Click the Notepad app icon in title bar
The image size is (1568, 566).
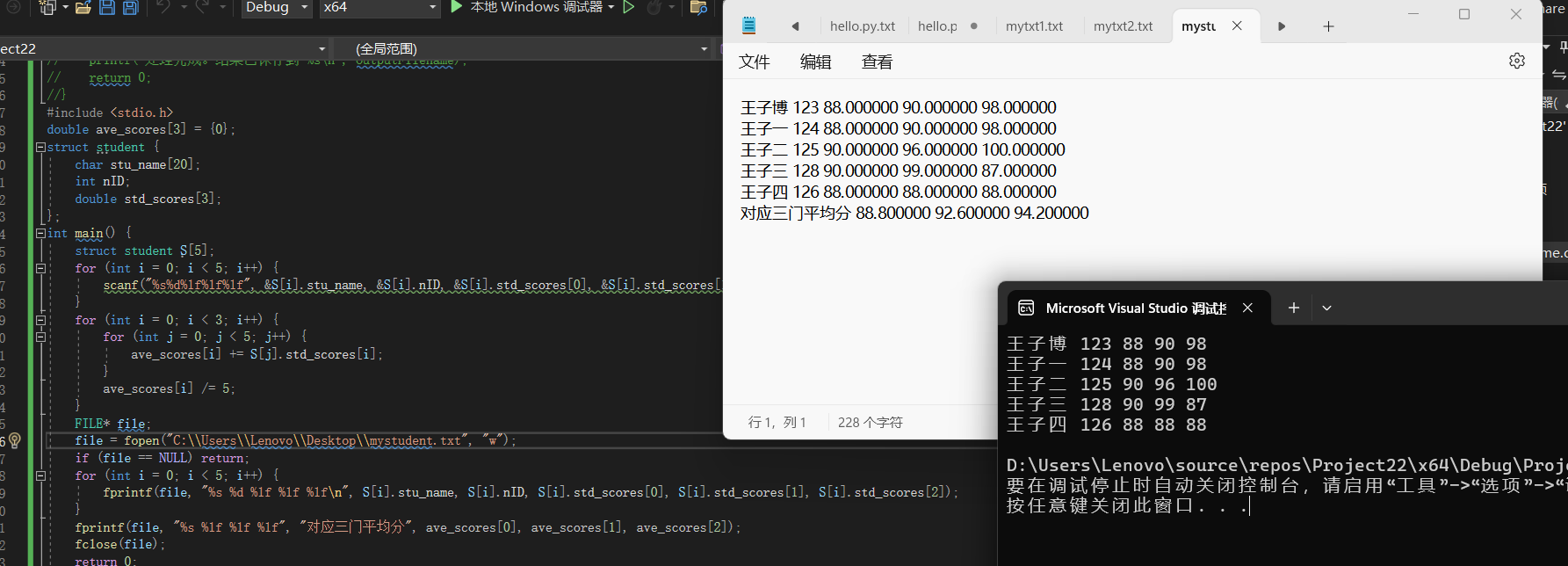pos(749,25)
